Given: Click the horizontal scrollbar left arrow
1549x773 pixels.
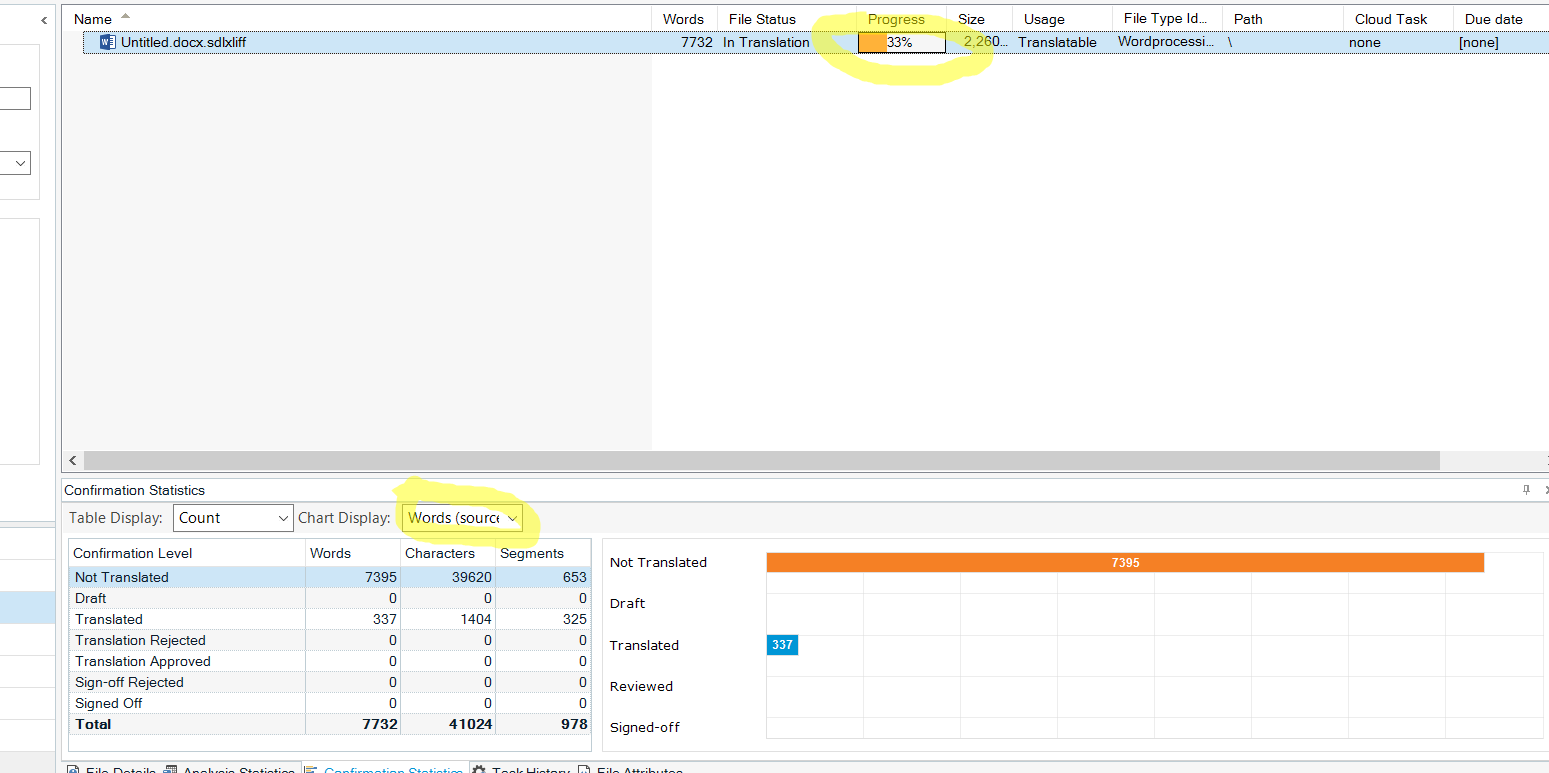Looking at the screenshot, I should tap(72, 460).
